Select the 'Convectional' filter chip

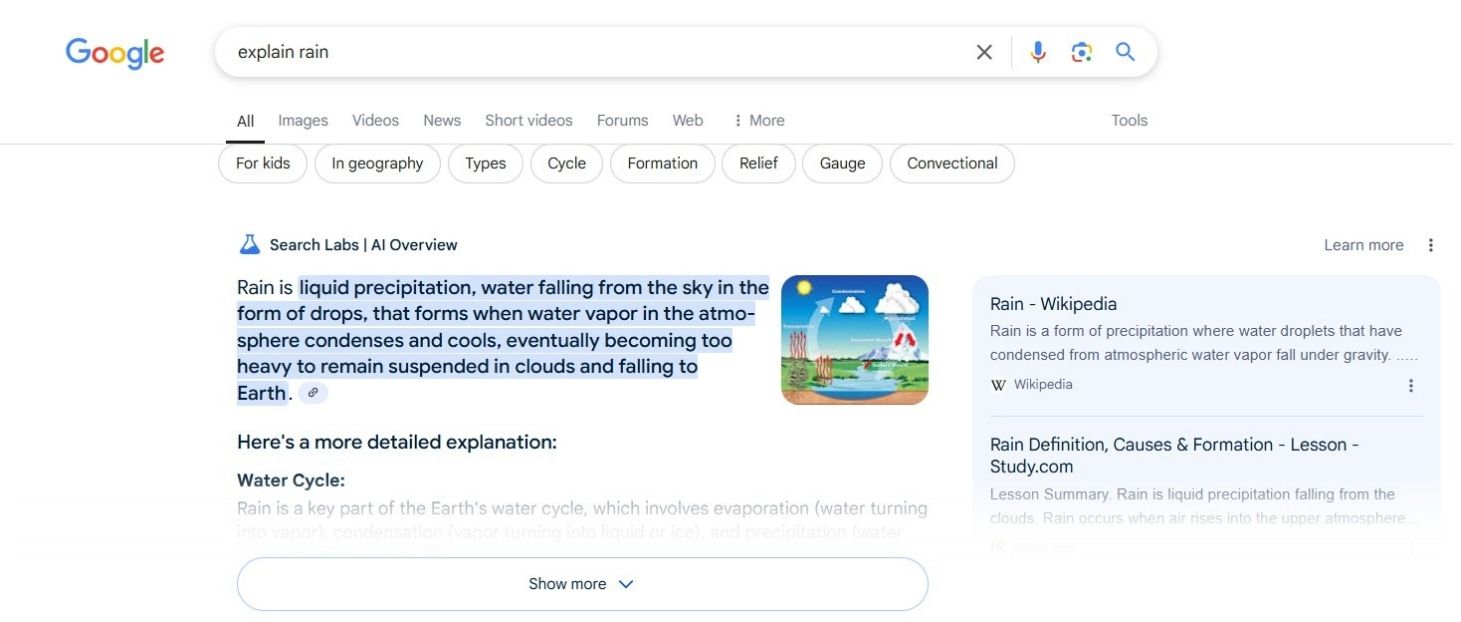coord(952,164)
